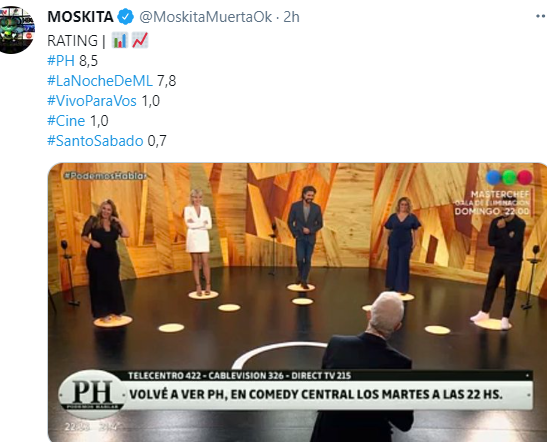
Task: Click the PH logo in the image
Action: [x=93, y=394]
